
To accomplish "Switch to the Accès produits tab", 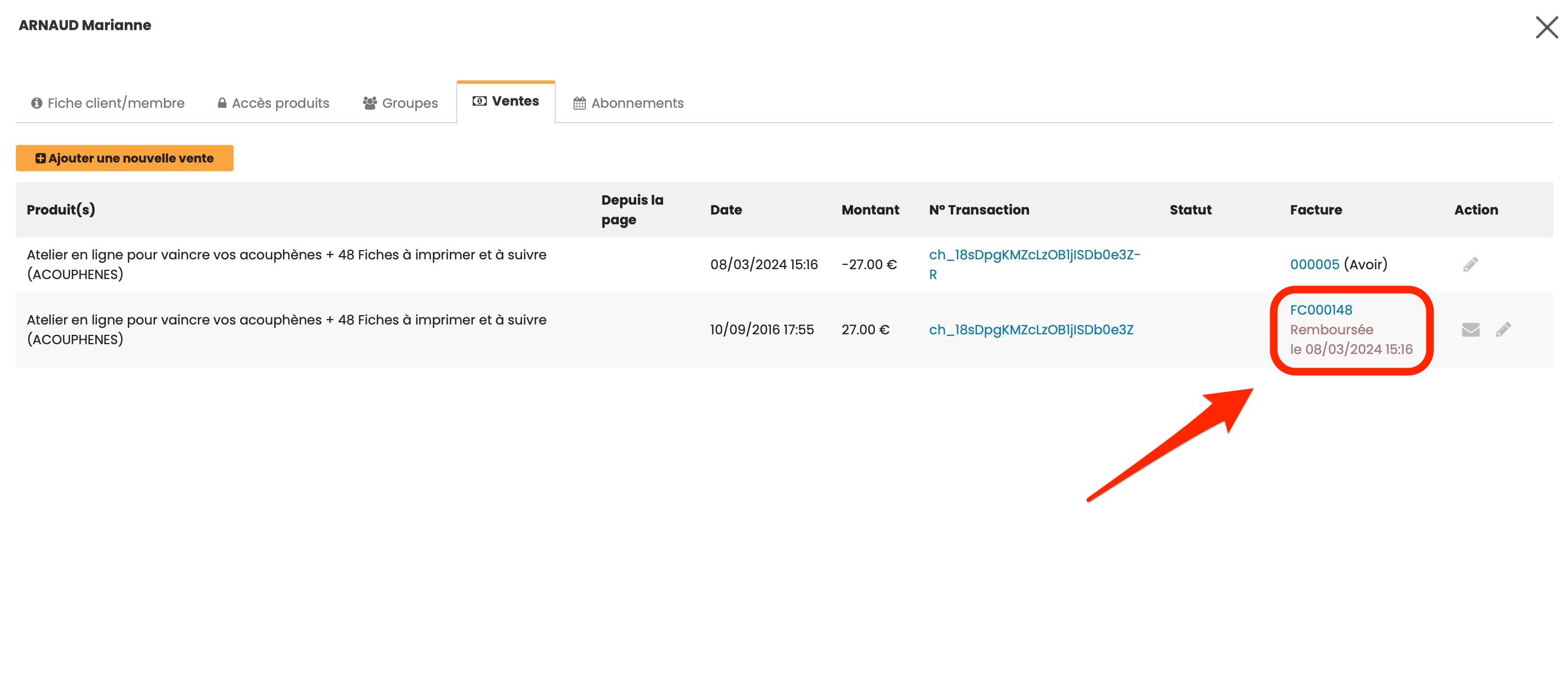I will coord(280,103).
